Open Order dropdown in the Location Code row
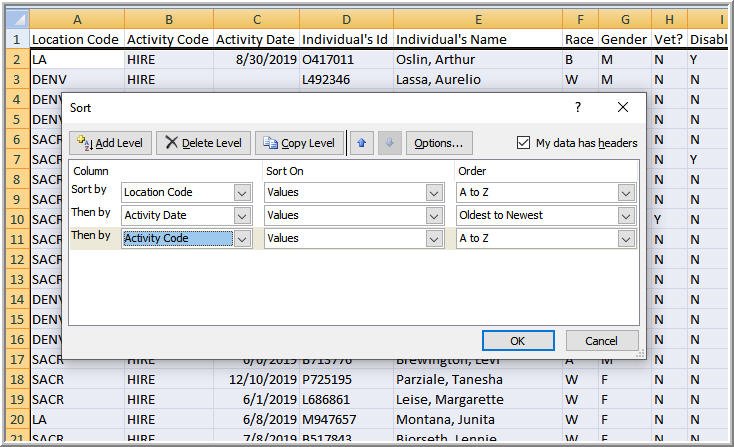Viewport: 734px width, 447px height. click(x=626, y=192)
